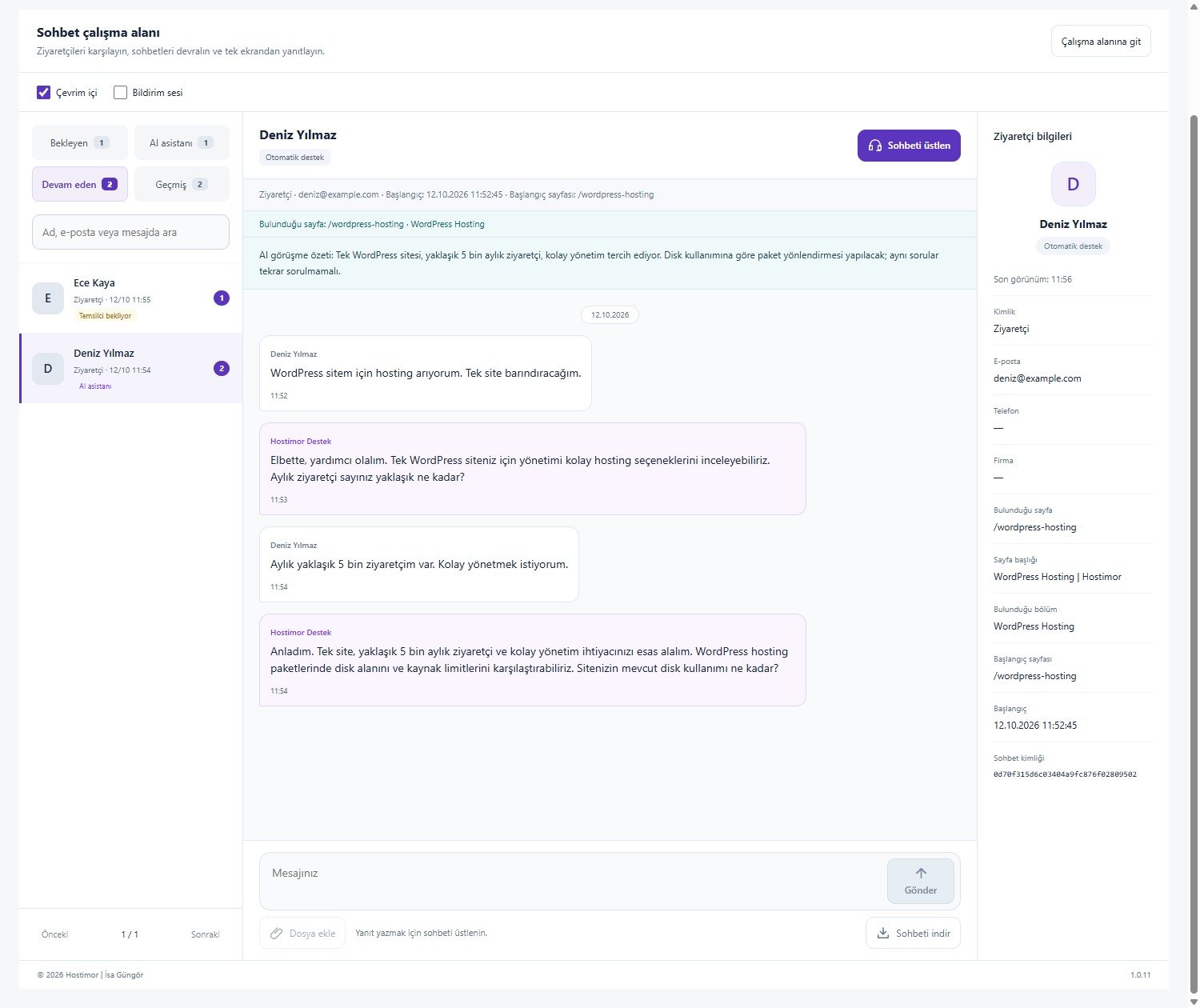
Task: Click the Çalışma alanına git button
Action: click(x=1101, y=42)
